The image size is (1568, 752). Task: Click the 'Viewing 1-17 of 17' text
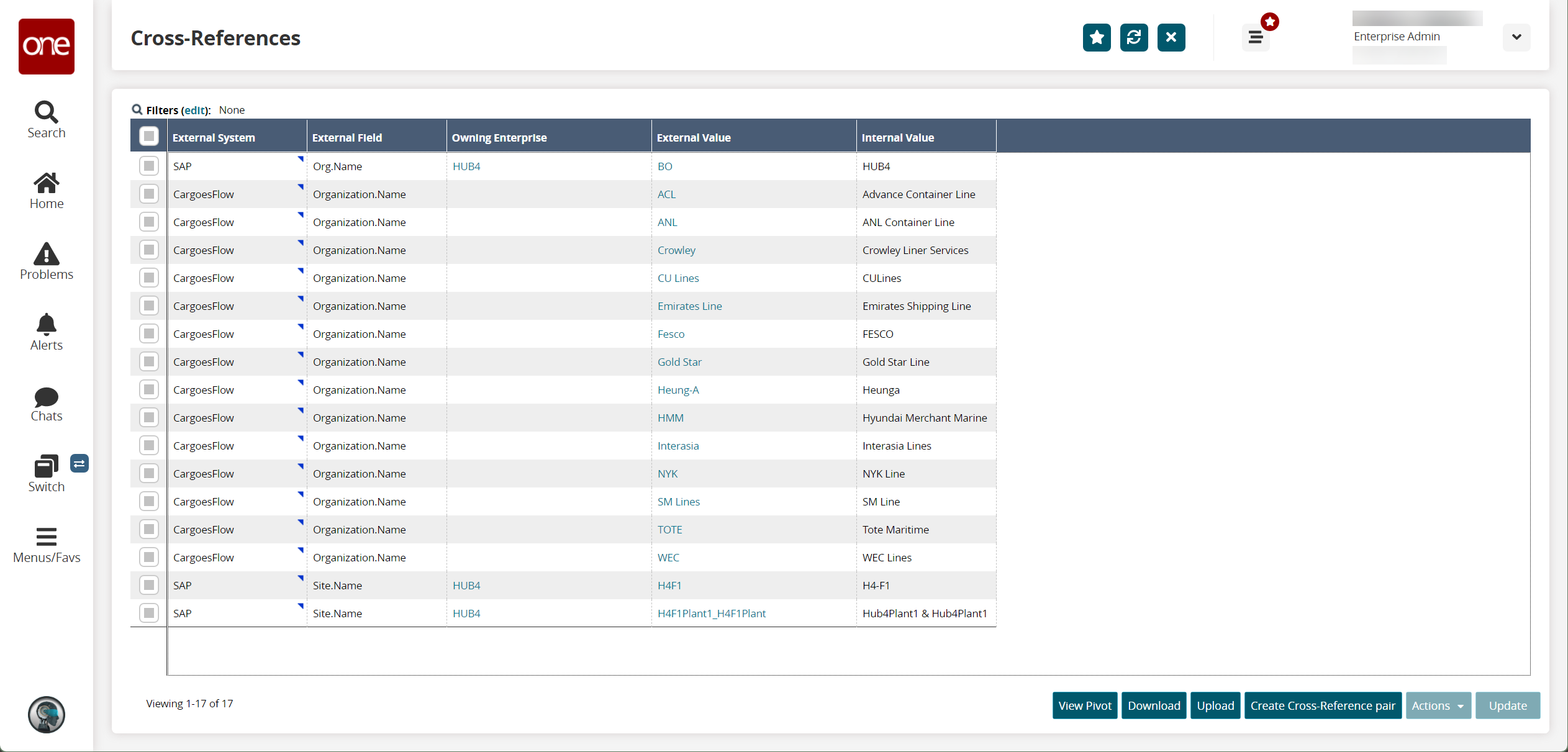point(189,704)
